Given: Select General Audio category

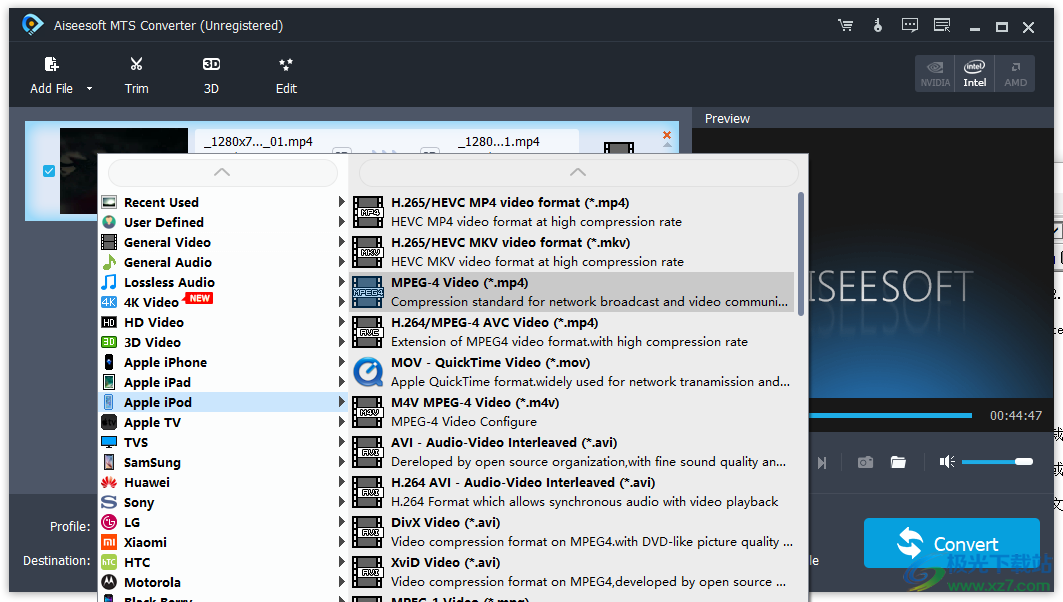Looking at the screenshot, I should (224, 262).
